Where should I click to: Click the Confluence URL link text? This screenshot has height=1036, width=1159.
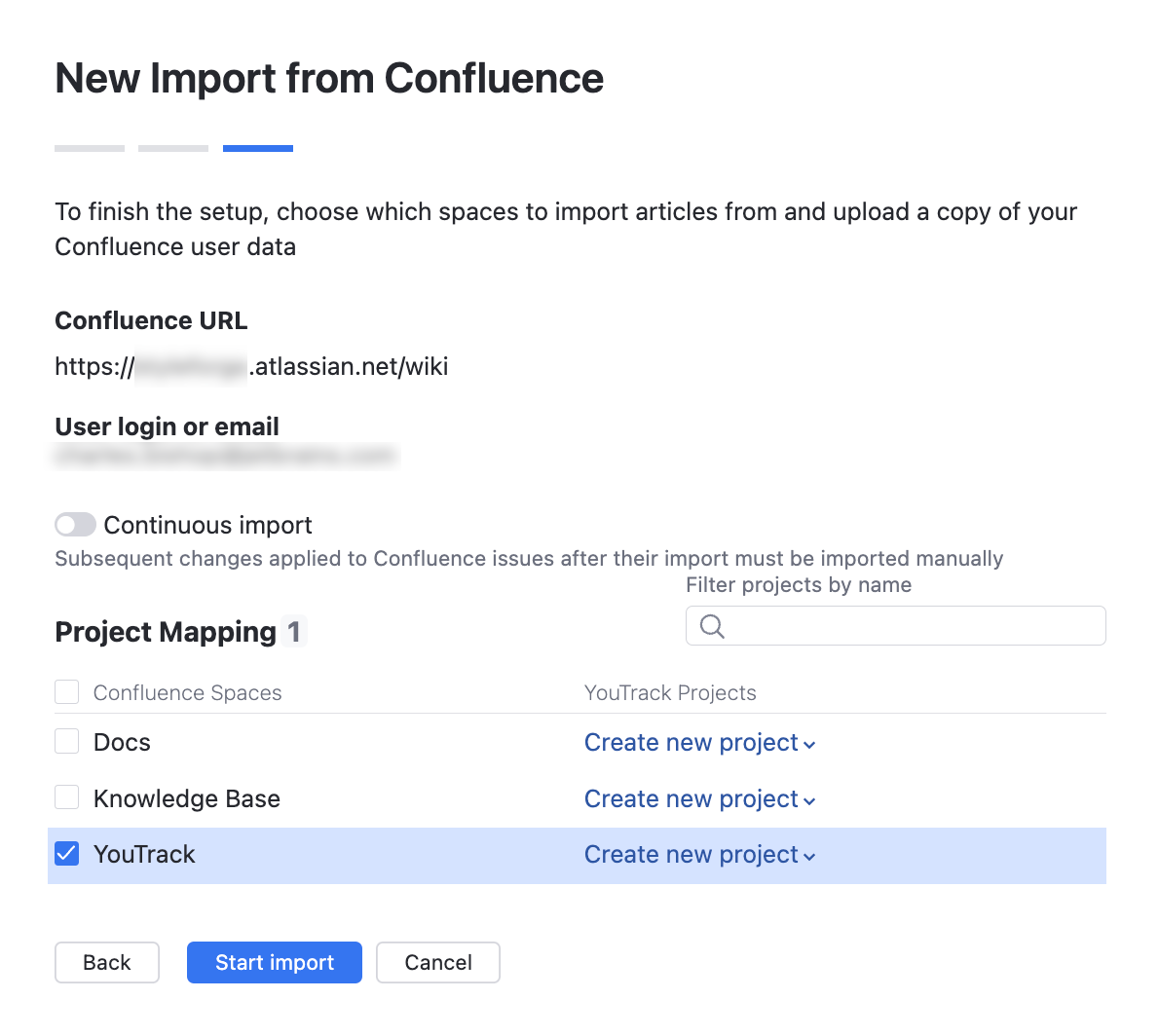pos(251,366)
